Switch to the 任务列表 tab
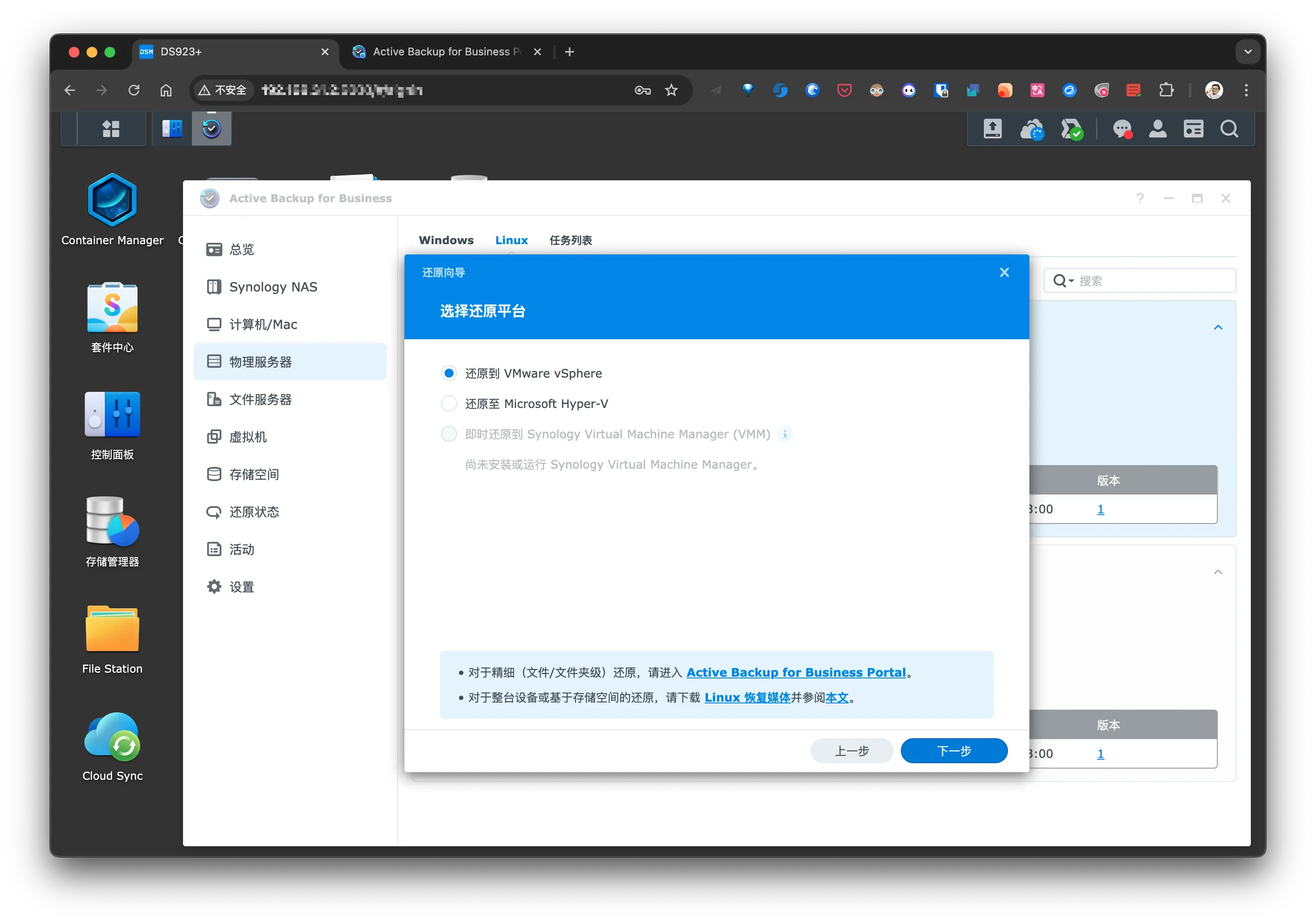Image resolution: width=1316 pixels, height=923 pixels. (571, 240)
